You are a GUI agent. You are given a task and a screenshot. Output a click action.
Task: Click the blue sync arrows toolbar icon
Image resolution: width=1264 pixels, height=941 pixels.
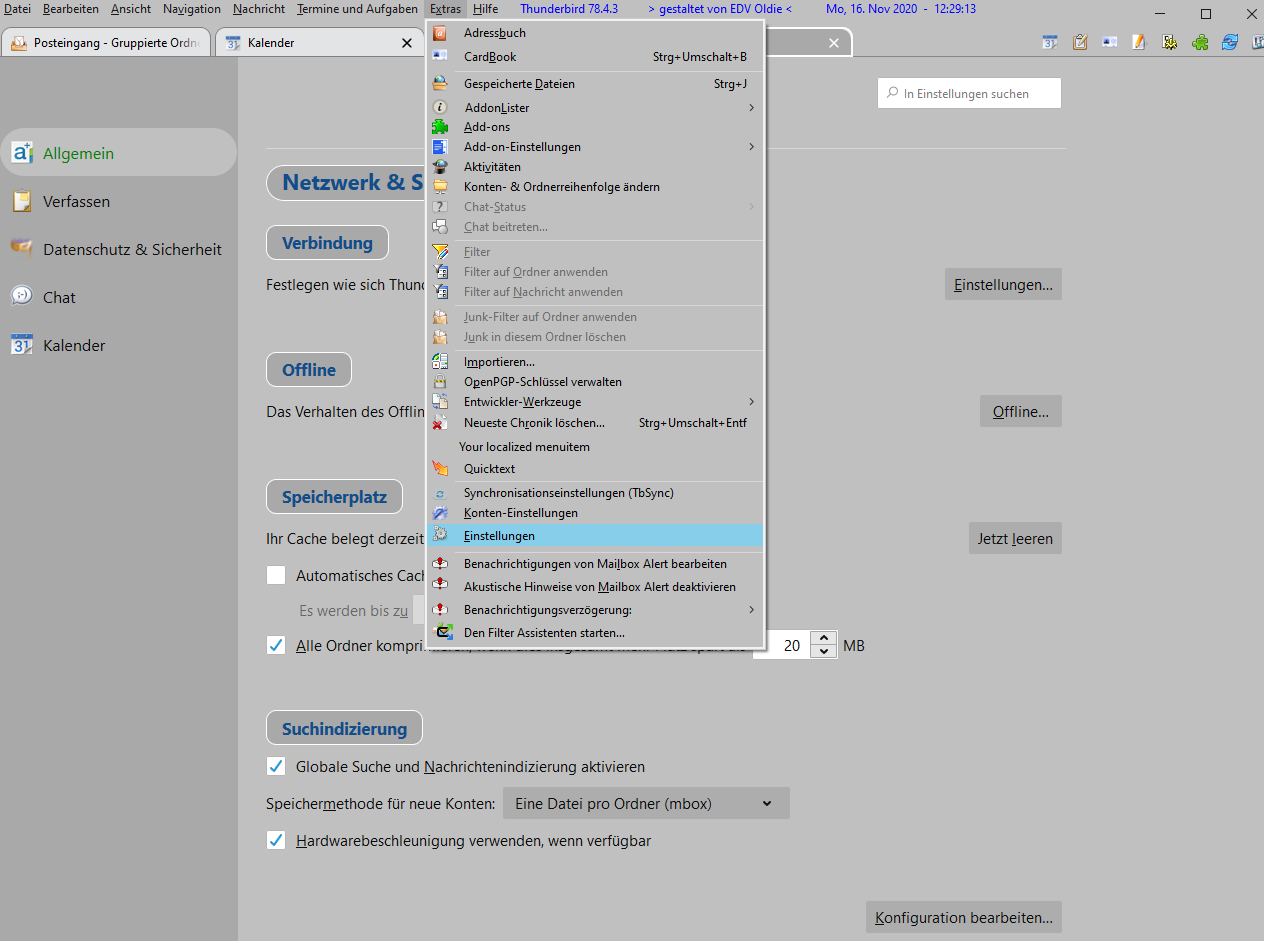coord(1229,42)
